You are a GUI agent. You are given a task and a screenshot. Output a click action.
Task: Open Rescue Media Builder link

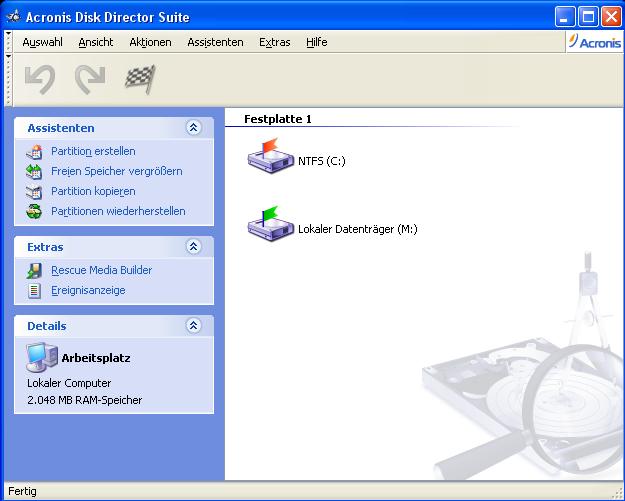coord(102,270)
